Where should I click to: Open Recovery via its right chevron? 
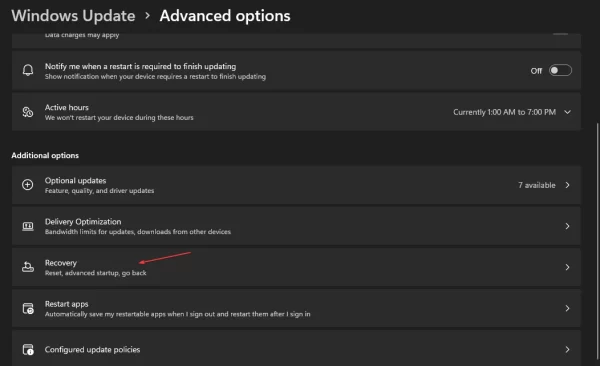click(567, 267)
